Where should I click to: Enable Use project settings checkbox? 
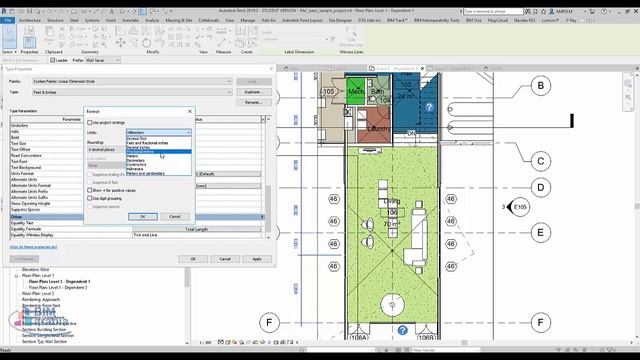[x=90, y=122]
